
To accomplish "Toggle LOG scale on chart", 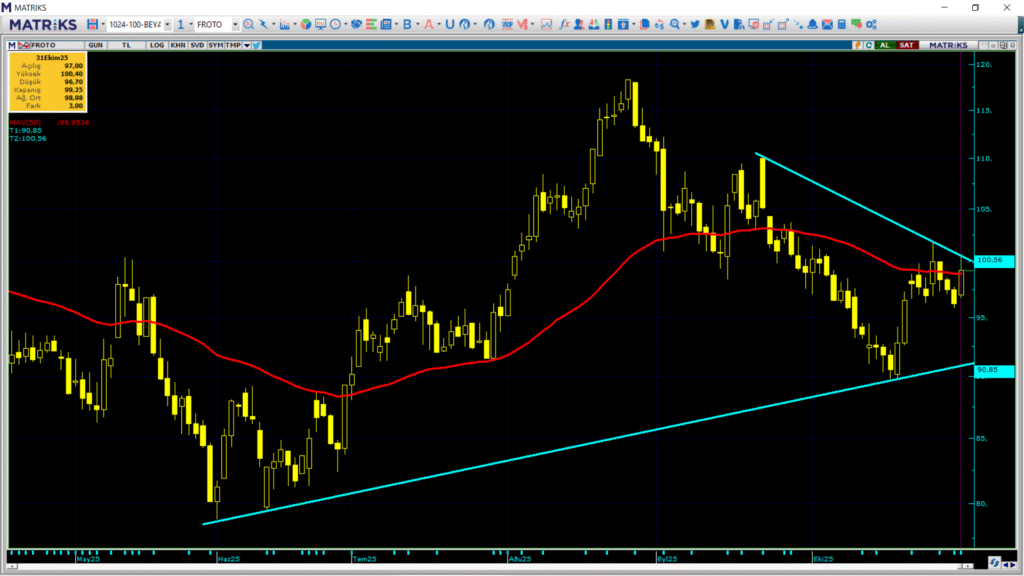I will click(x=157, y=45).
